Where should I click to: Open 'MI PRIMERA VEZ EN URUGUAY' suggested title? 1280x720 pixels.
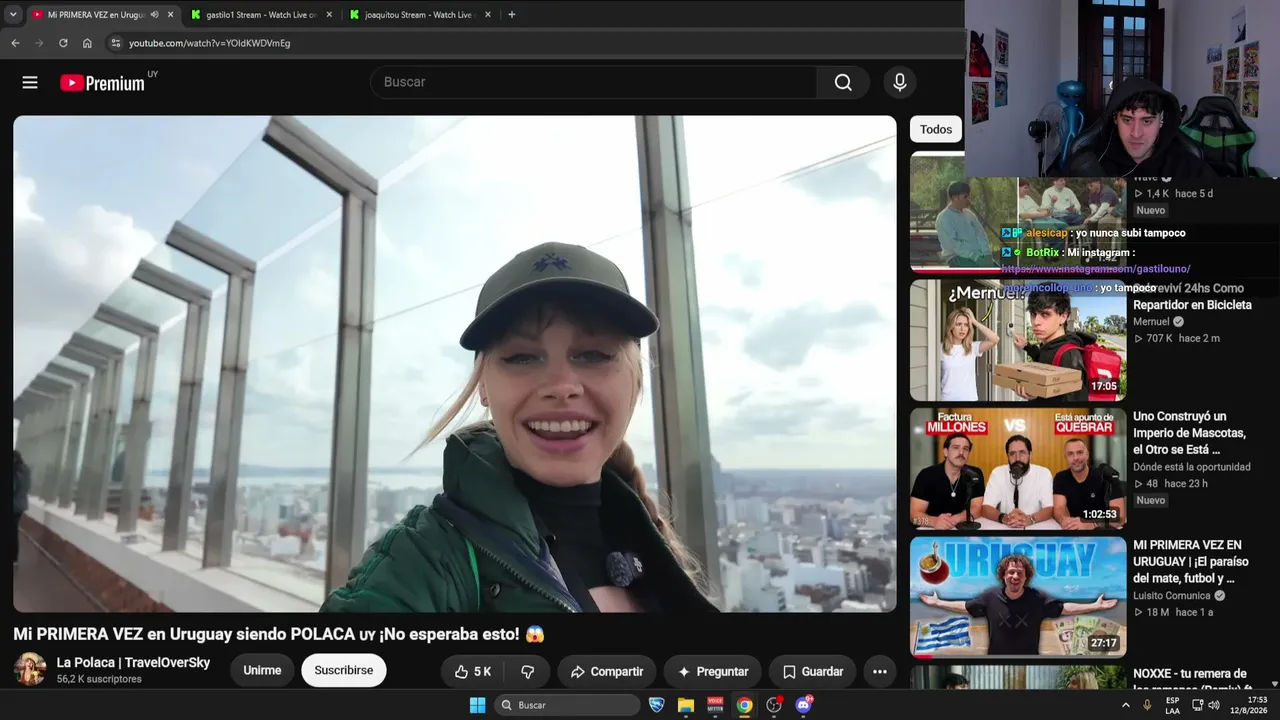point(1191,562)
